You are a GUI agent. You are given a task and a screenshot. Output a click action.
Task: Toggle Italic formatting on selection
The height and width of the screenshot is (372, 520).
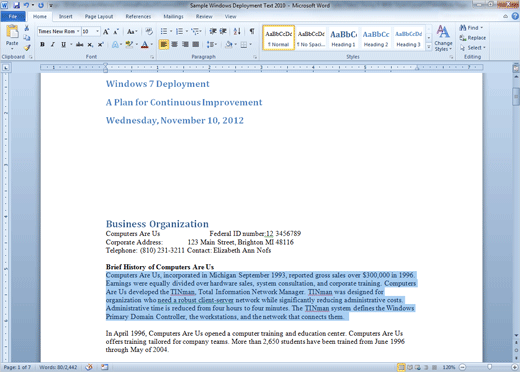(53, 44)
